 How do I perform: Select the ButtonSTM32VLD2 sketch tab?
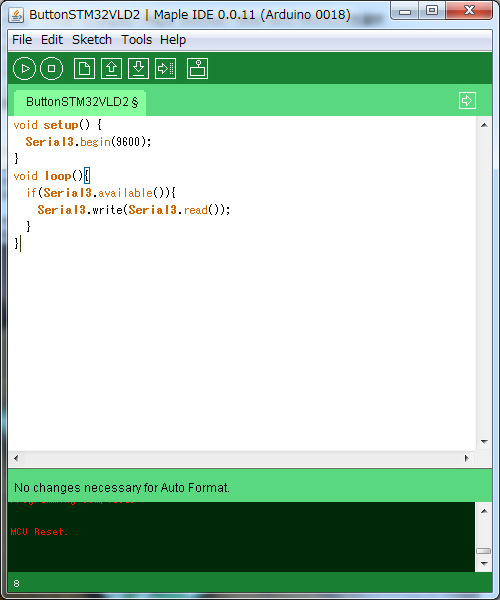80,102
